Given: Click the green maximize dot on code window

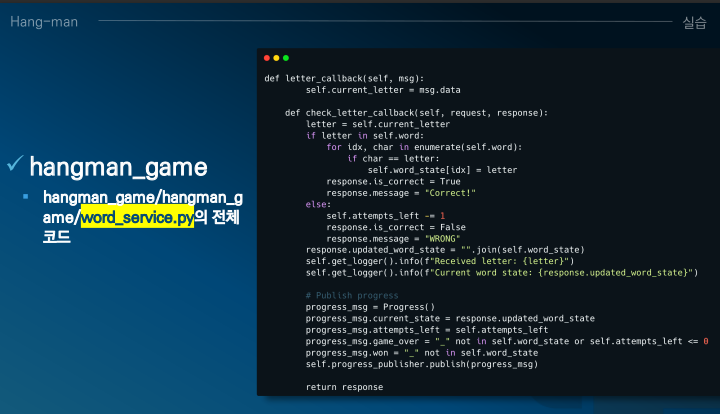Looking at the screenshot, I should tap(286, 58).
